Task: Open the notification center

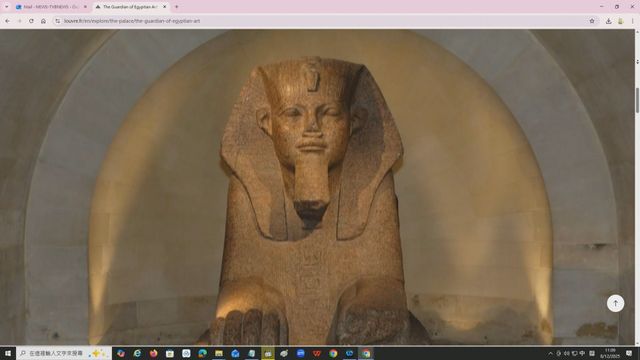Action: tap(629, 353)
